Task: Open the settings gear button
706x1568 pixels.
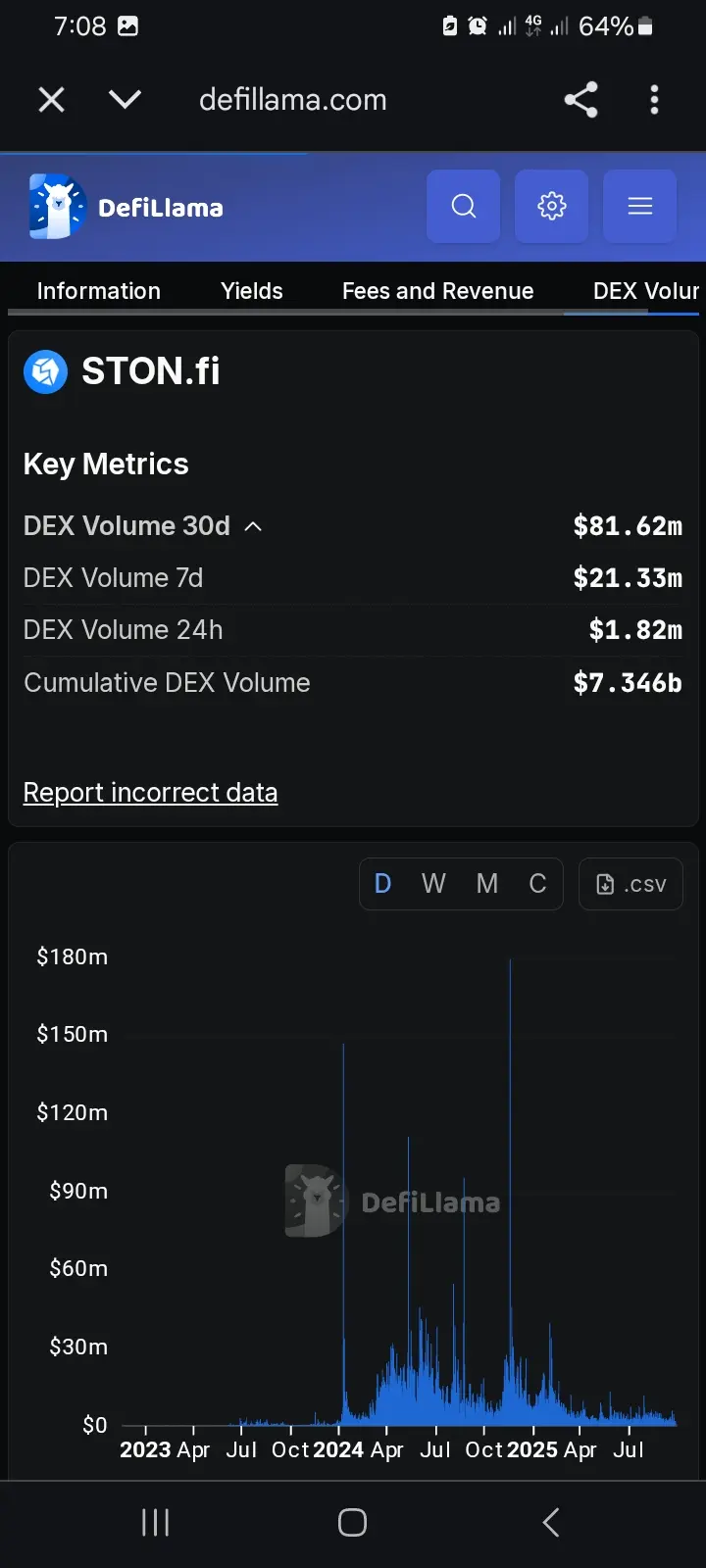Action: pyautogui.click(x=552, y=206)
